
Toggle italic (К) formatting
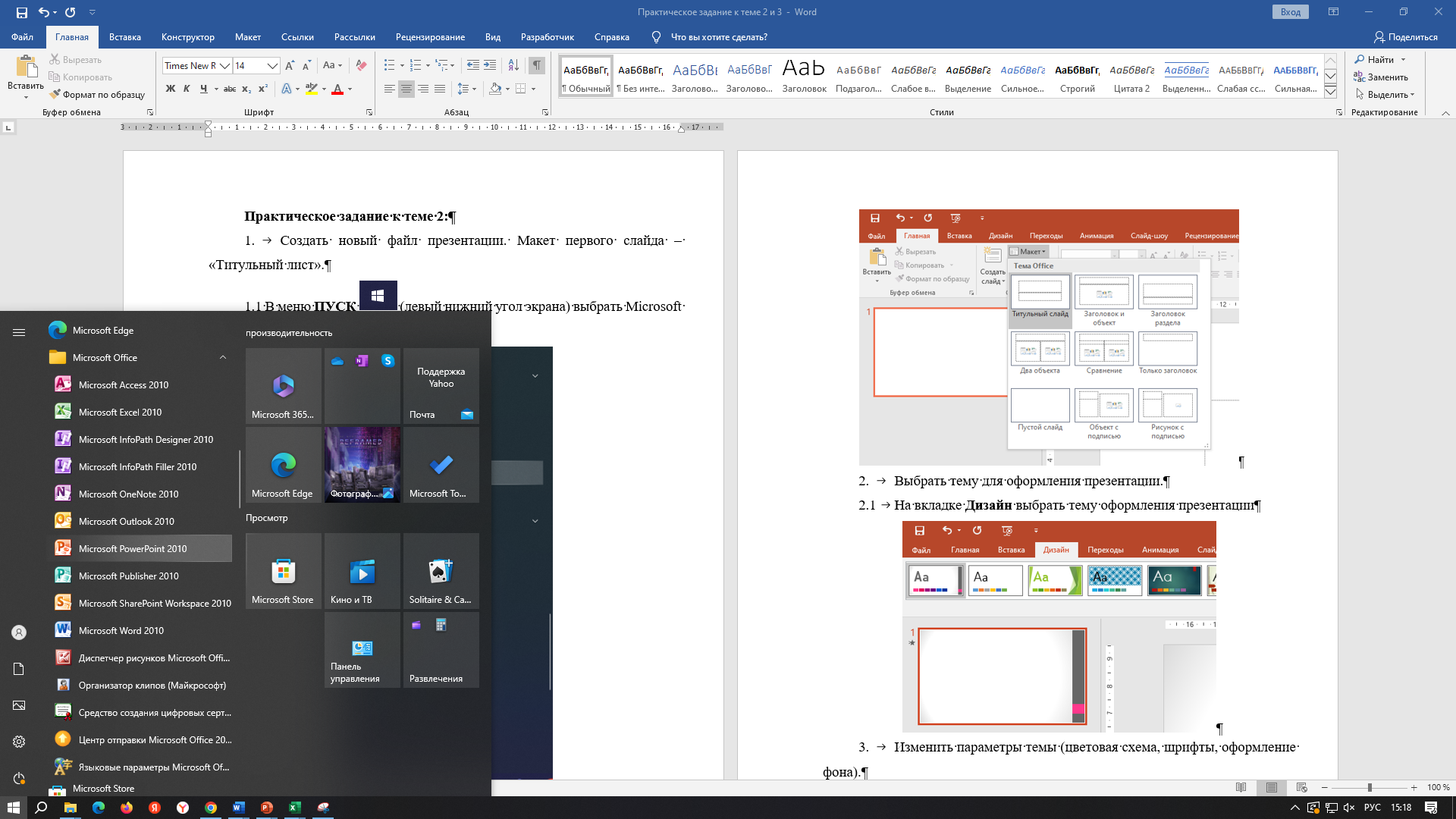pos(187,89)
